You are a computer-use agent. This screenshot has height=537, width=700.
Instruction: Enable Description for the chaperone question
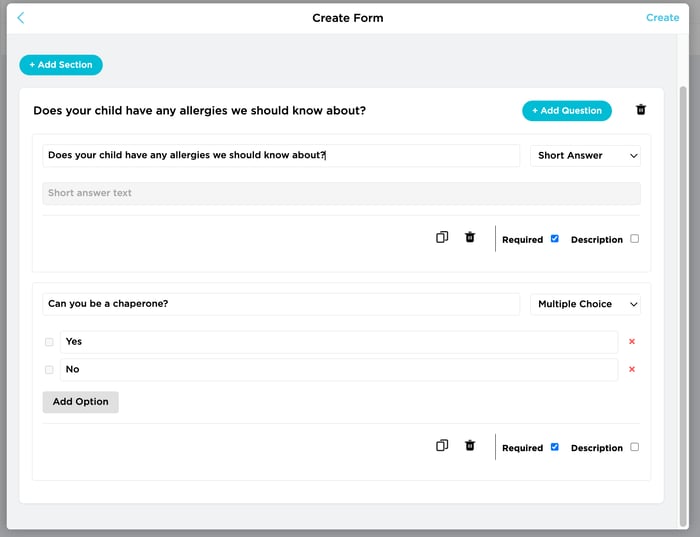pos(634,447)
